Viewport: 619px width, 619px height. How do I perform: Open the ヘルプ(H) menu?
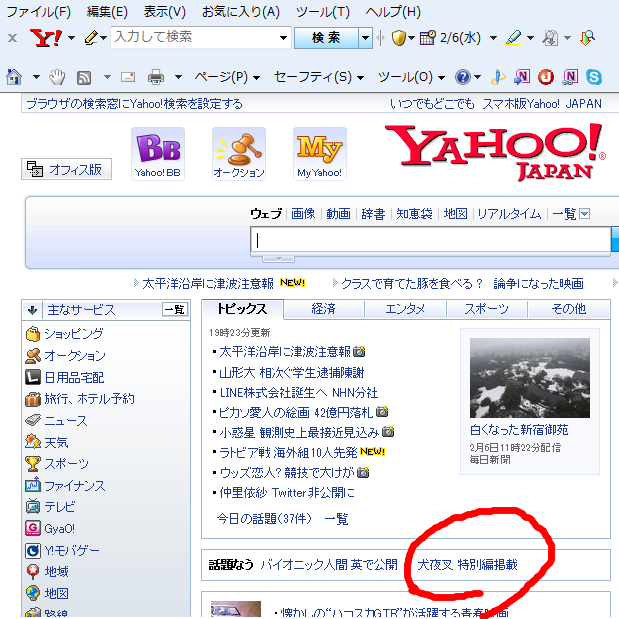pos(393,12)
